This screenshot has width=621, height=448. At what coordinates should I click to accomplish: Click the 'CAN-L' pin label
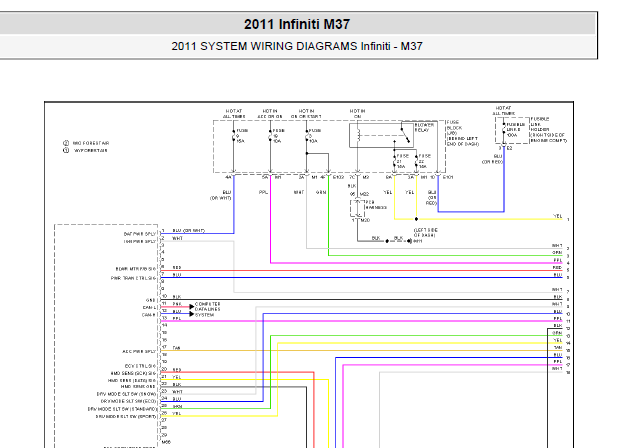149,307
